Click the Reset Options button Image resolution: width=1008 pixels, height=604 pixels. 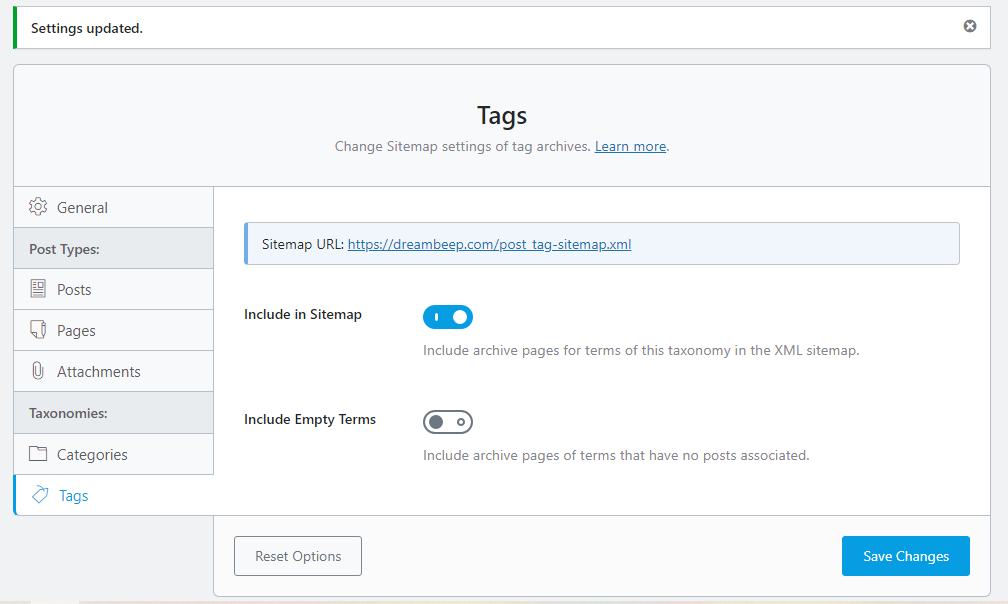pos(298,556)
